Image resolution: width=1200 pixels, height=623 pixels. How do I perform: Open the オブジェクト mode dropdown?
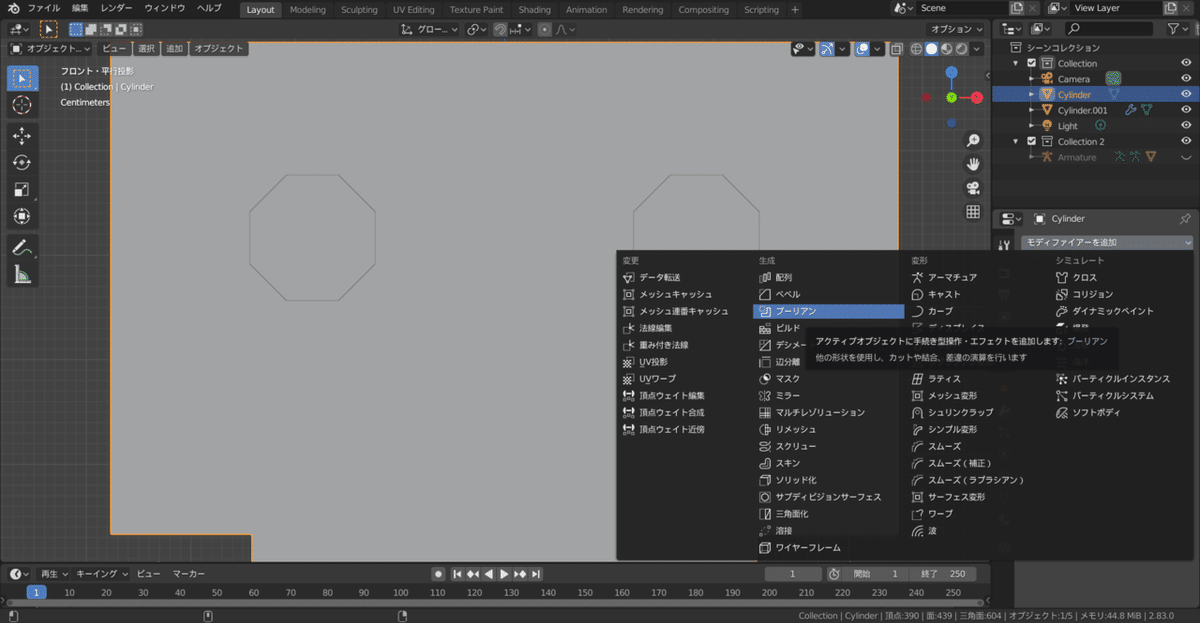(50, 48)
